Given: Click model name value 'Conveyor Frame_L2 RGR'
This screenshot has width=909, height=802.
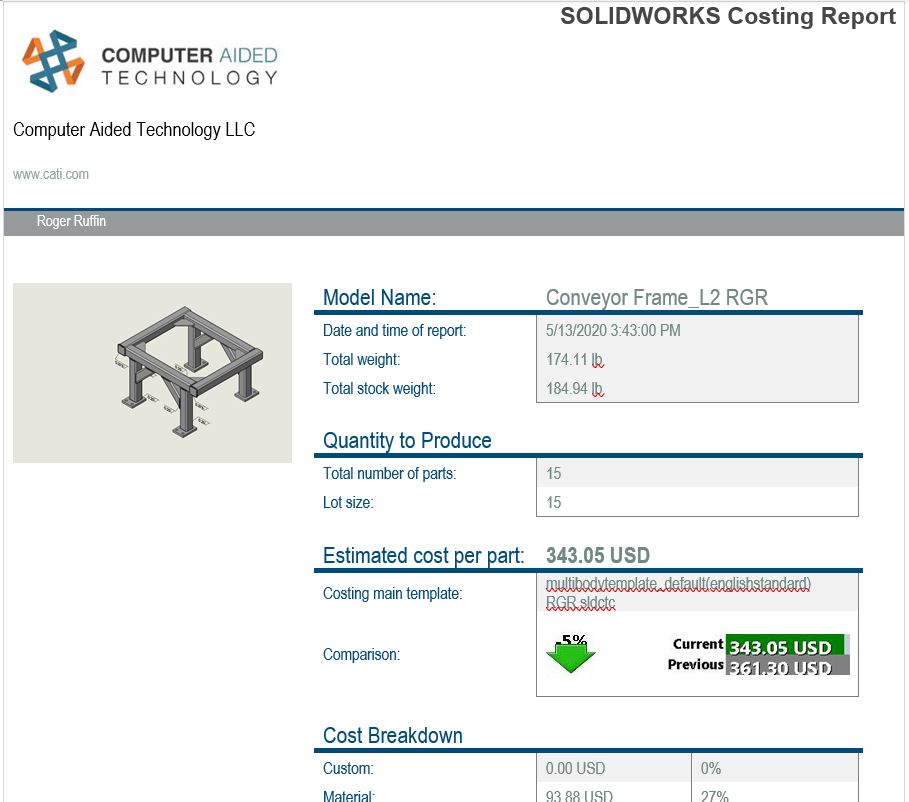Looking at the screenshot, I should tap(657, 297).
